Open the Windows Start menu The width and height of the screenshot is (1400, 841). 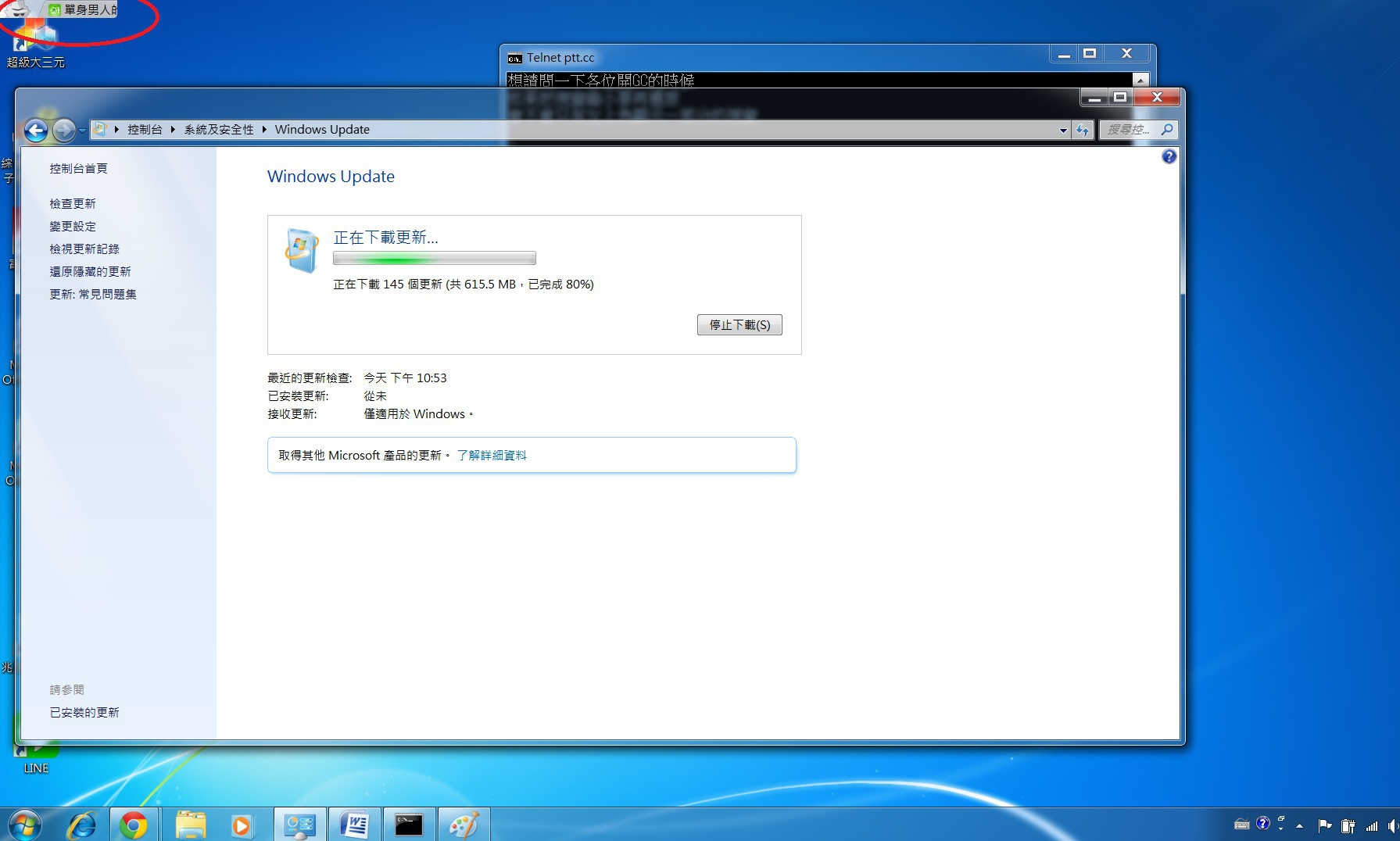click(x=23, y=825)
